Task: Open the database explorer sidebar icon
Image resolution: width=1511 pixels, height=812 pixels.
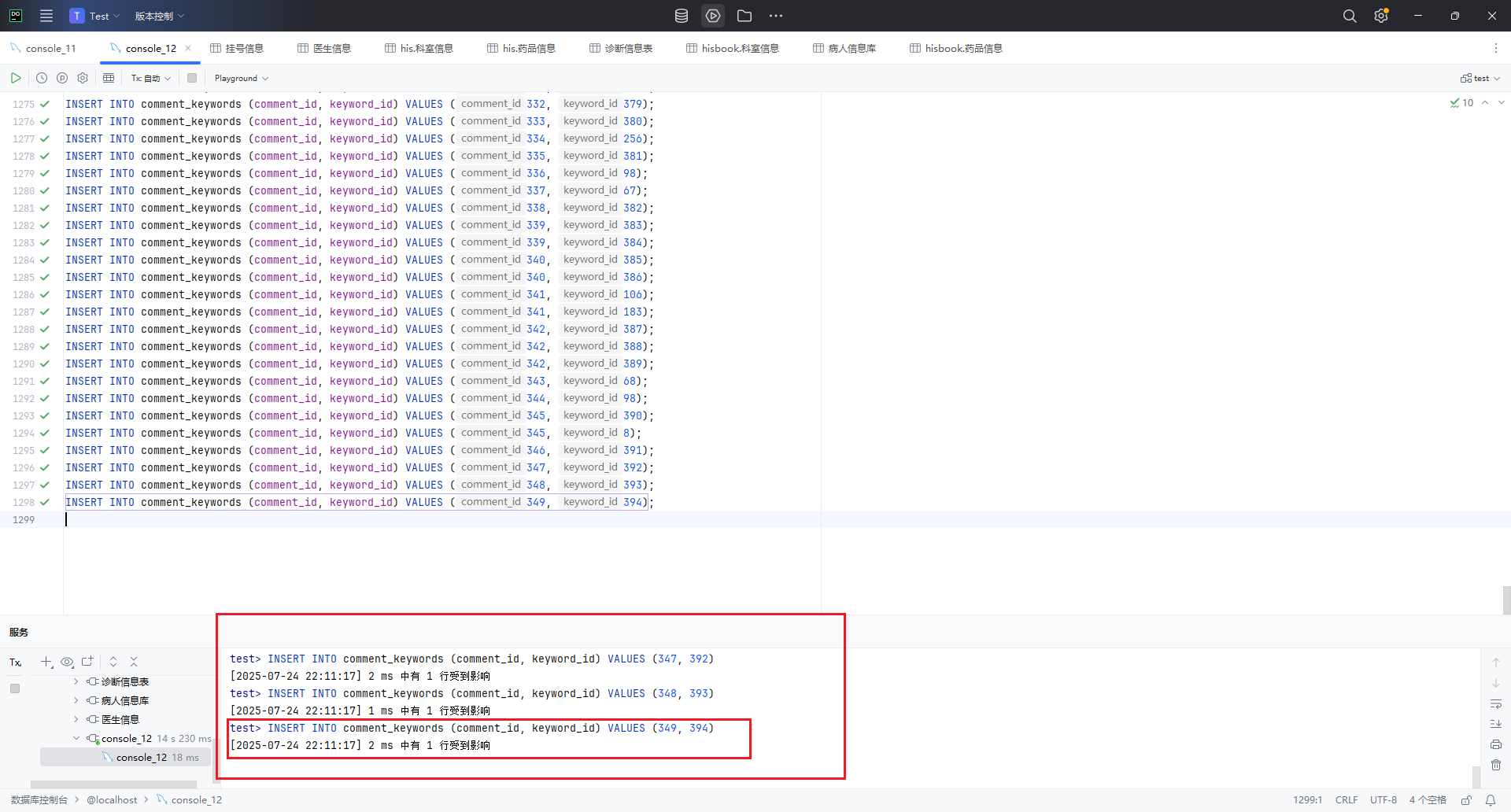Action: point(681,16)
